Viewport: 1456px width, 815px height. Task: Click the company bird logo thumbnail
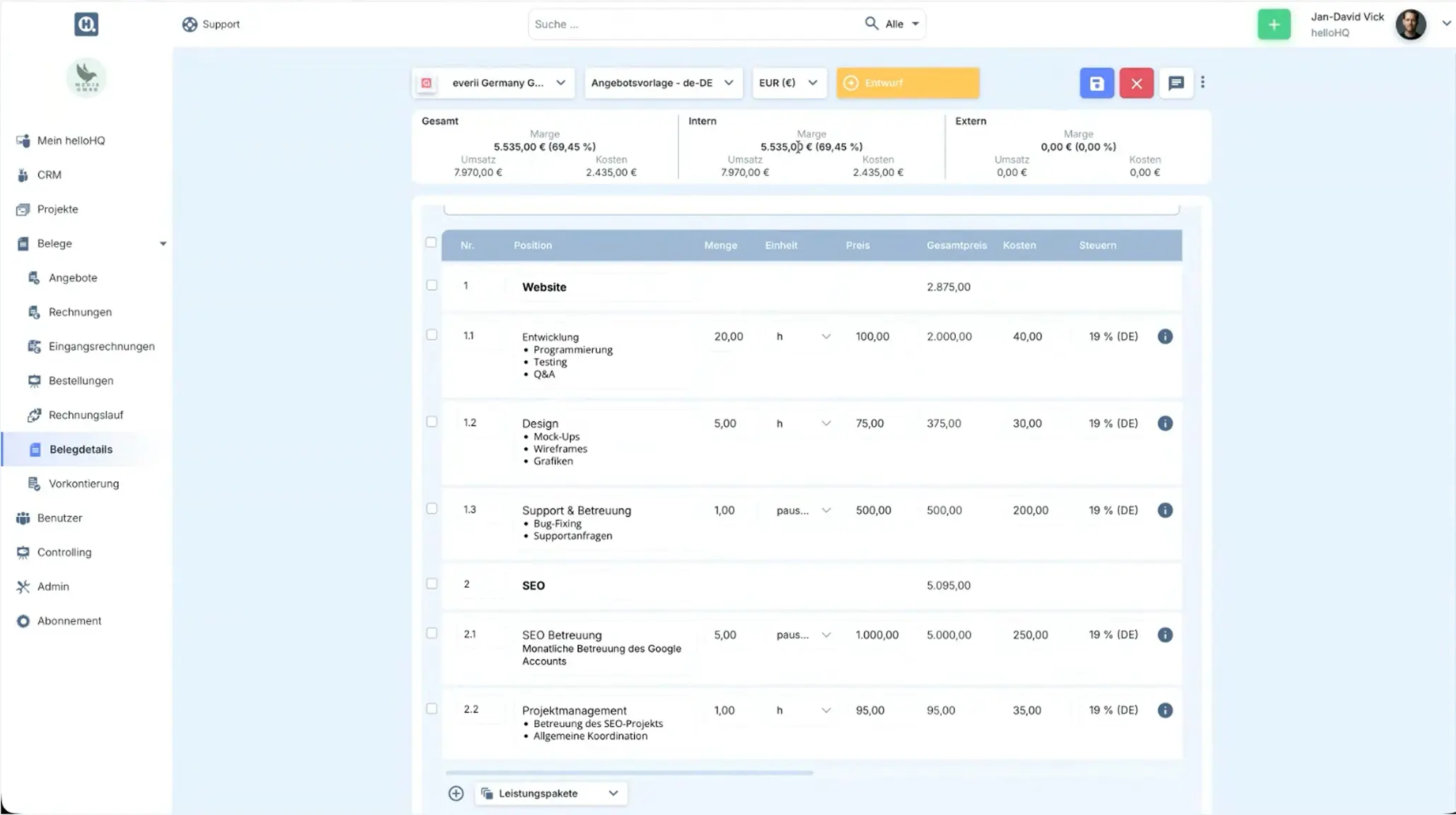coord(86,78)
